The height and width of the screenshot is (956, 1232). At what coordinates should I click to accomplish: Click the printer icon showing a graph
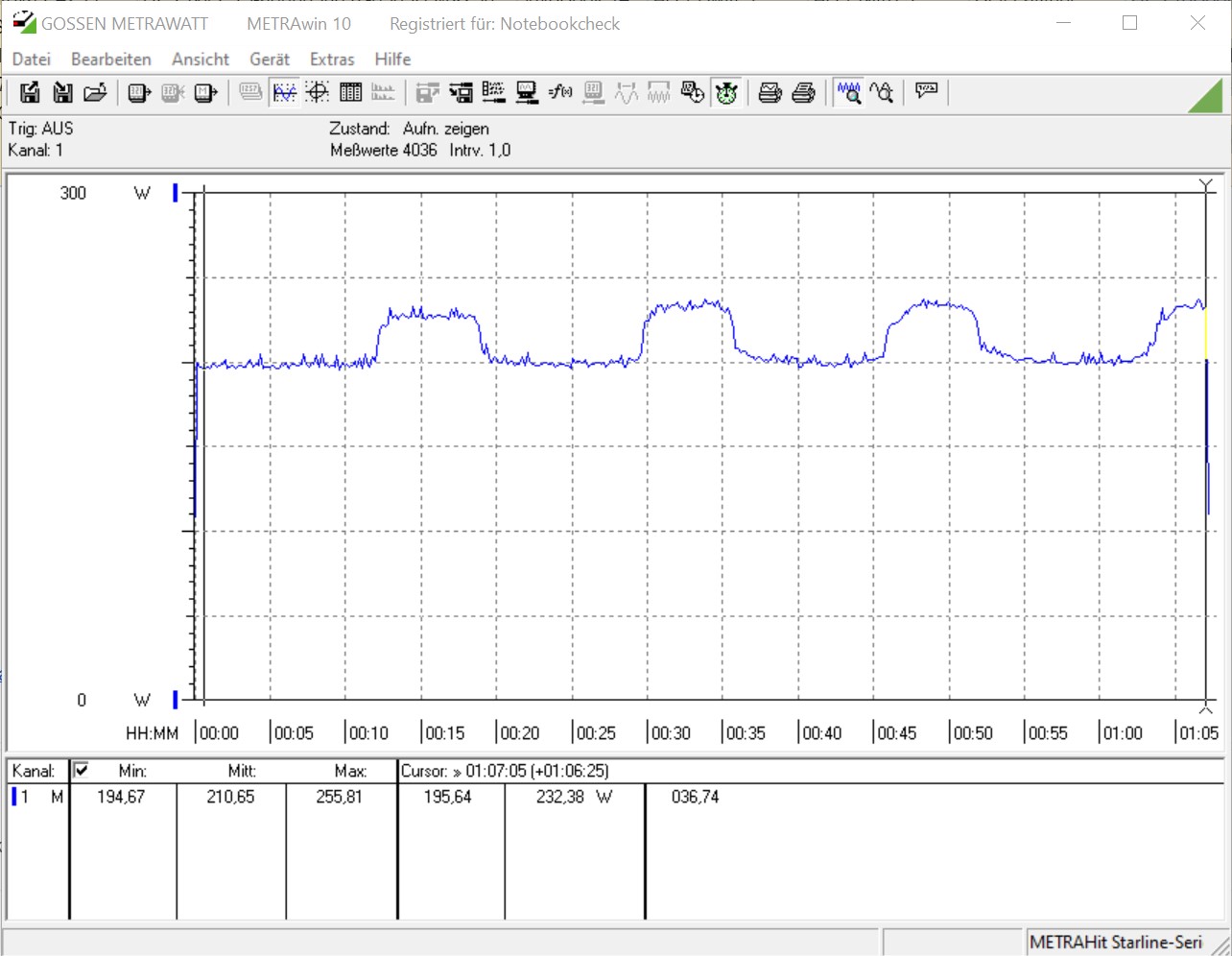tap(770, 92)
